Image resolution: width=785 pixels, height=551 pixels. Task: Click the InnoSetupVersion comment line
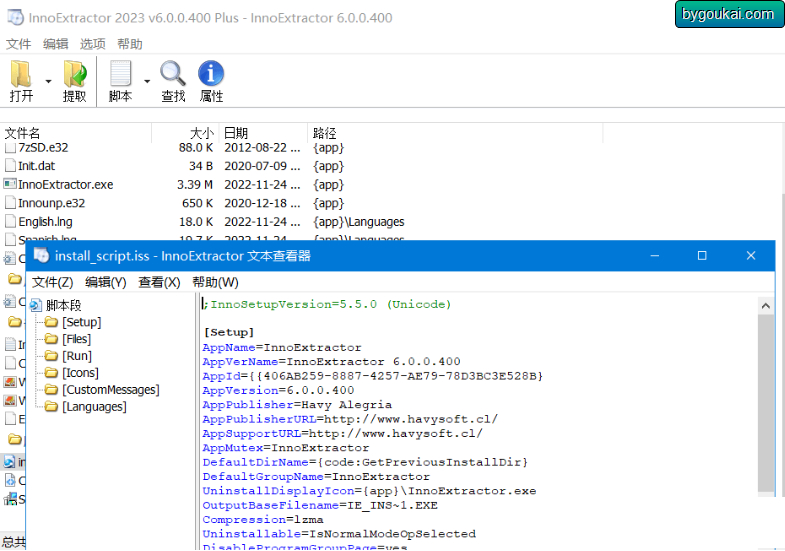pos(327,304)
